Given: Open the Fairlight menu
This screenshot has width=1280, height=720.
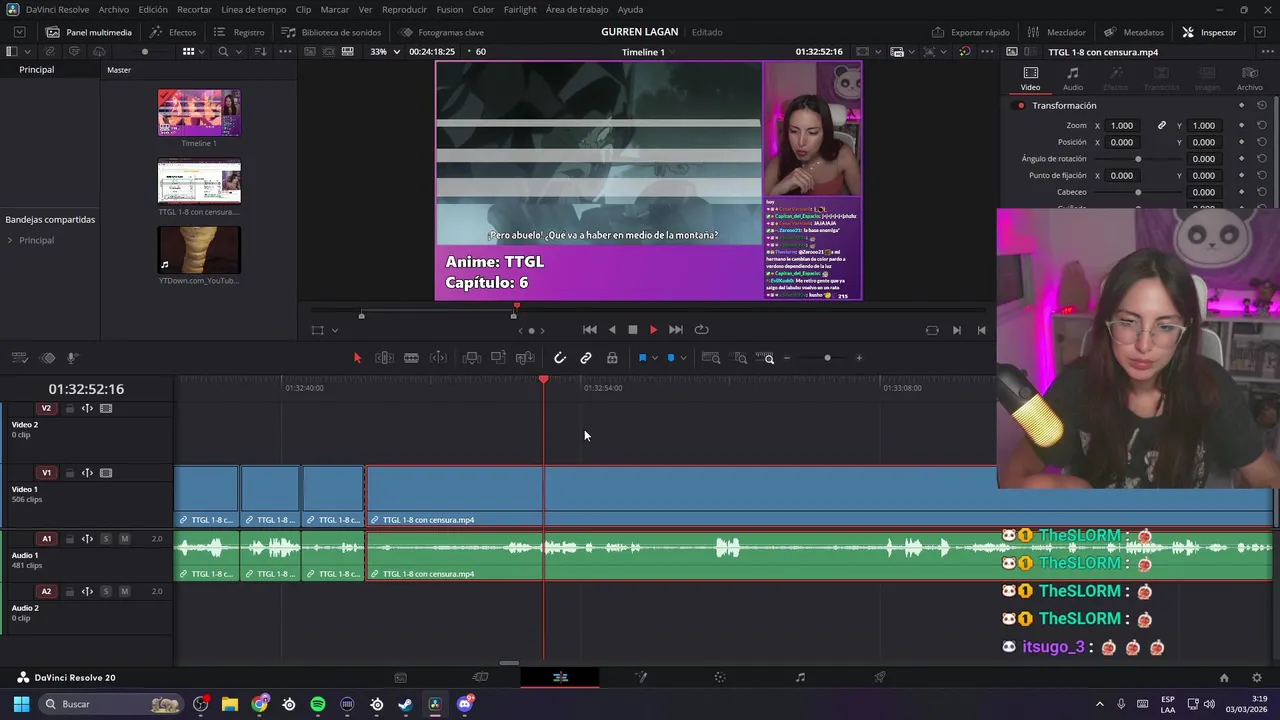Looking at the screenshot, I should point(520,9).
